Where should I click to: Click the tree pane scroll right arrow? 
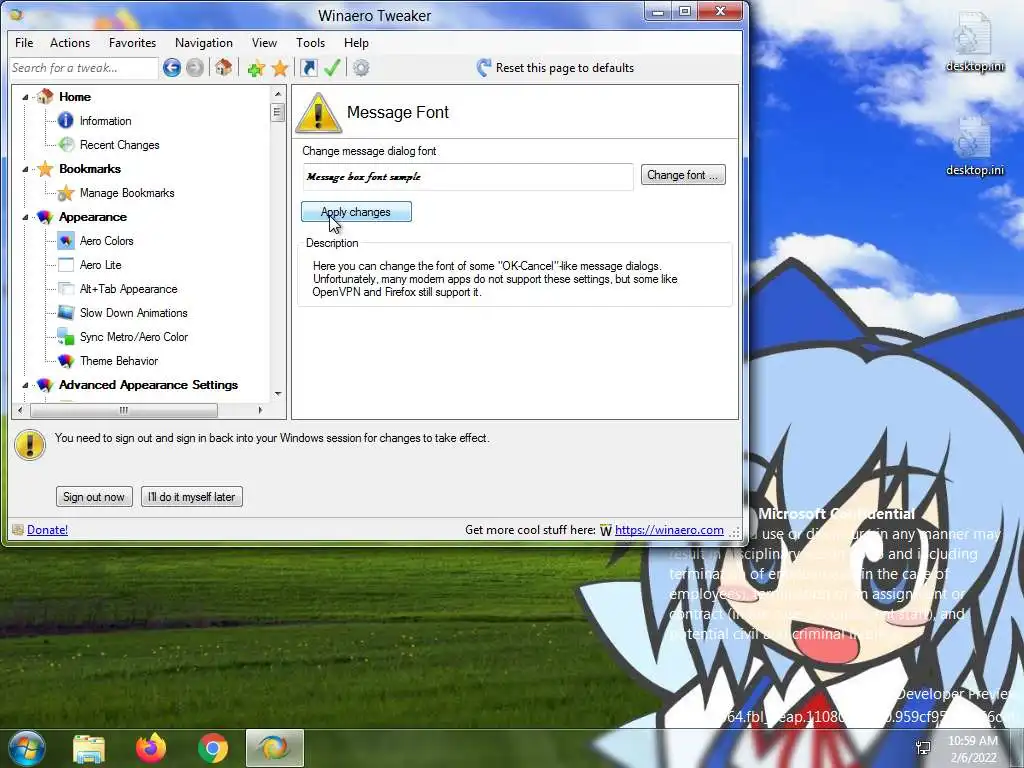coord(260,410)
